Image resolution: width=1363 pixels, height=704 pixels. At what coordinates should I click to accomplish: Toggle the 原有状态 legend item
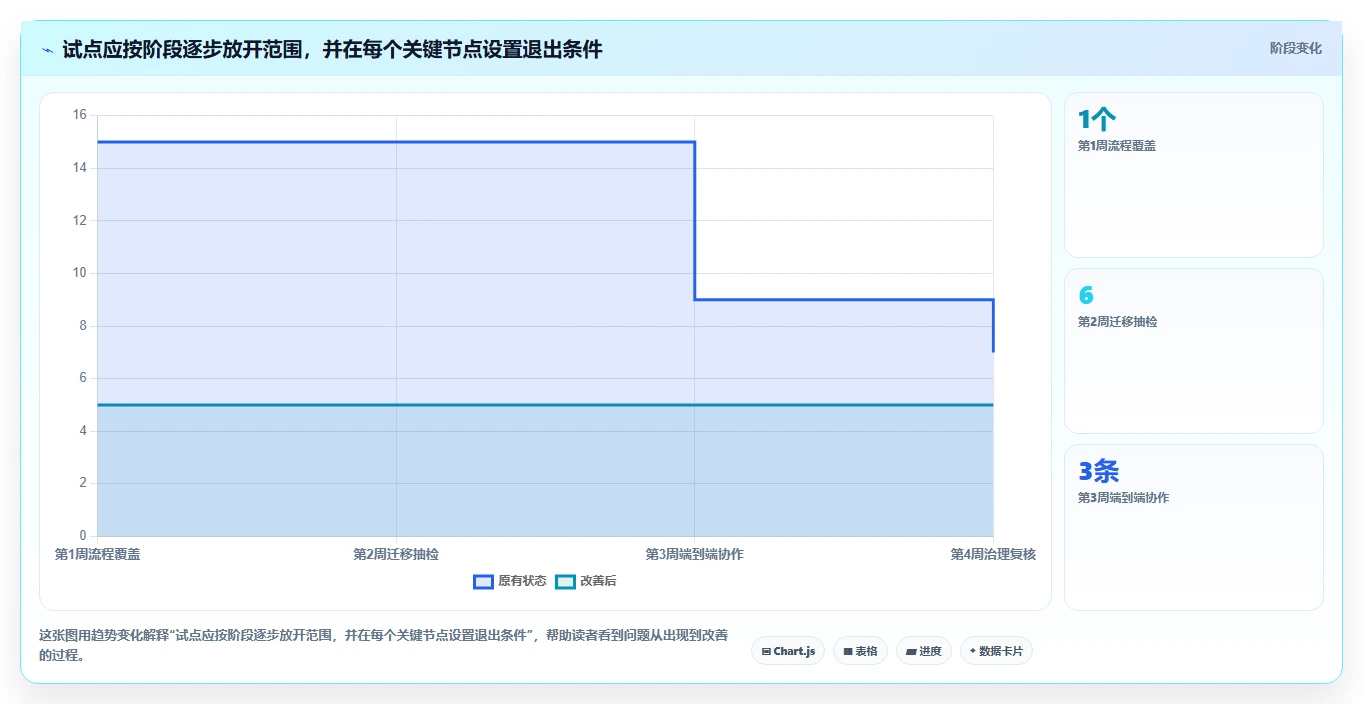(510, 581)
